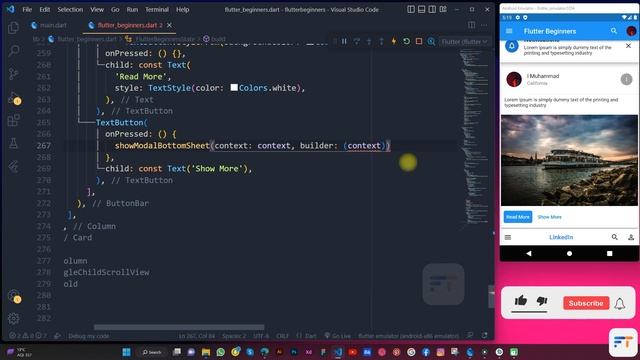Click the LinkedIn label in the bottom bar
Screen dimensions: 640x360
click(x=561, y=237)
